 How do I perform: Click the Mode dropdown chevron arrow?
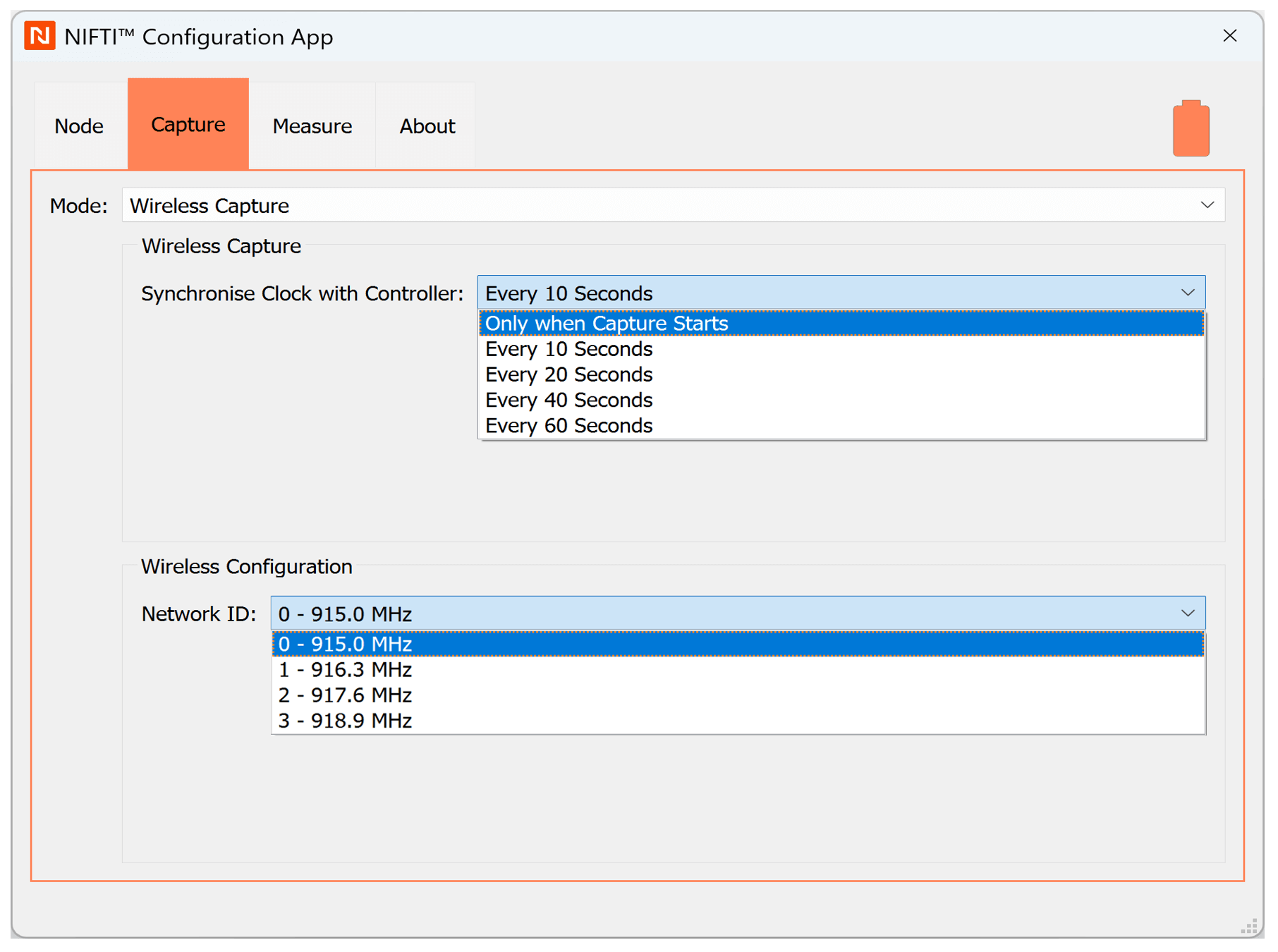pyautogui.click(x=1207, y=205)
